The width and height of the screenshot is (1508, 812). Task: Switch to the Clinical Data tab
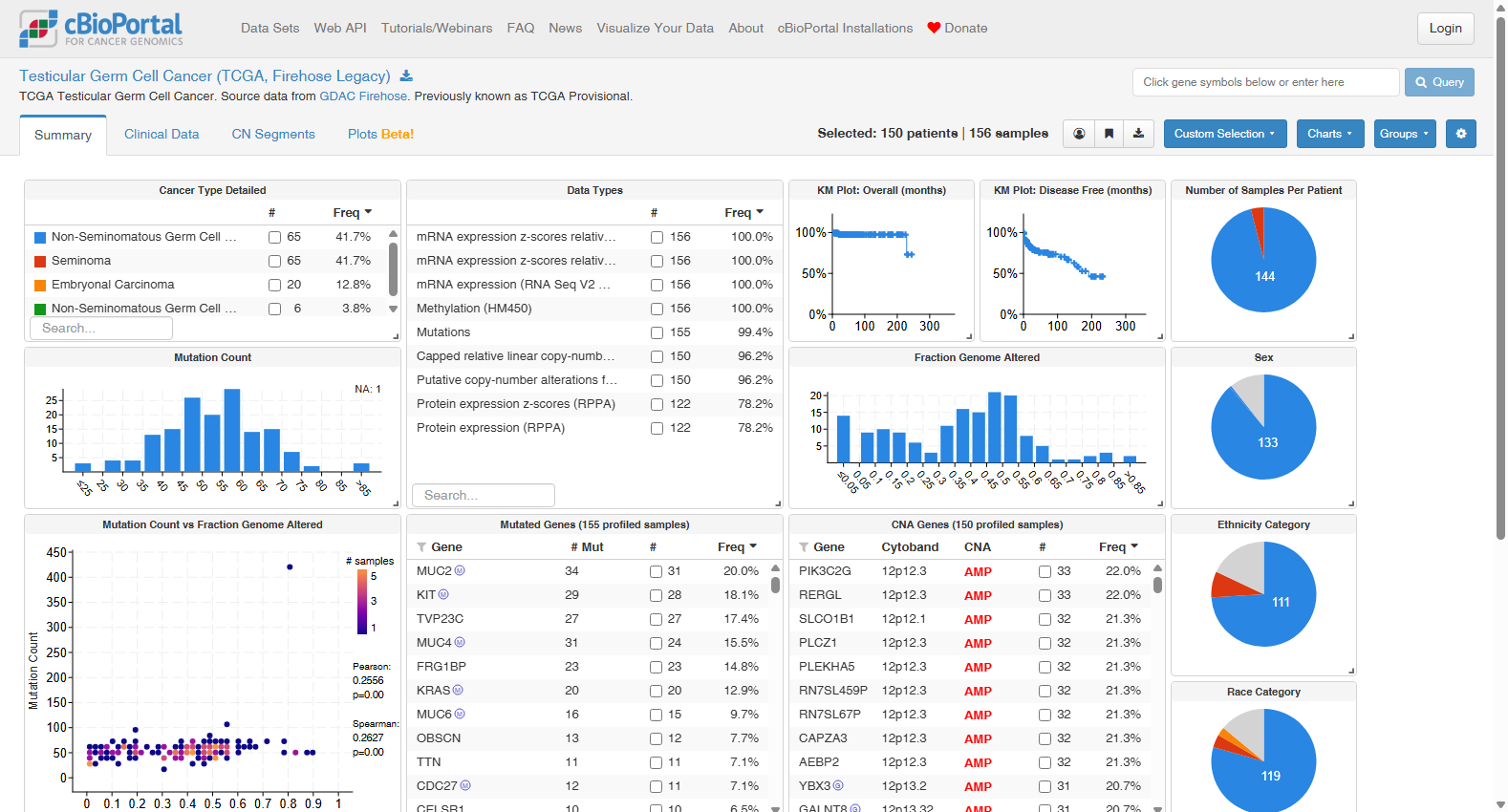(x=162, y=135)
